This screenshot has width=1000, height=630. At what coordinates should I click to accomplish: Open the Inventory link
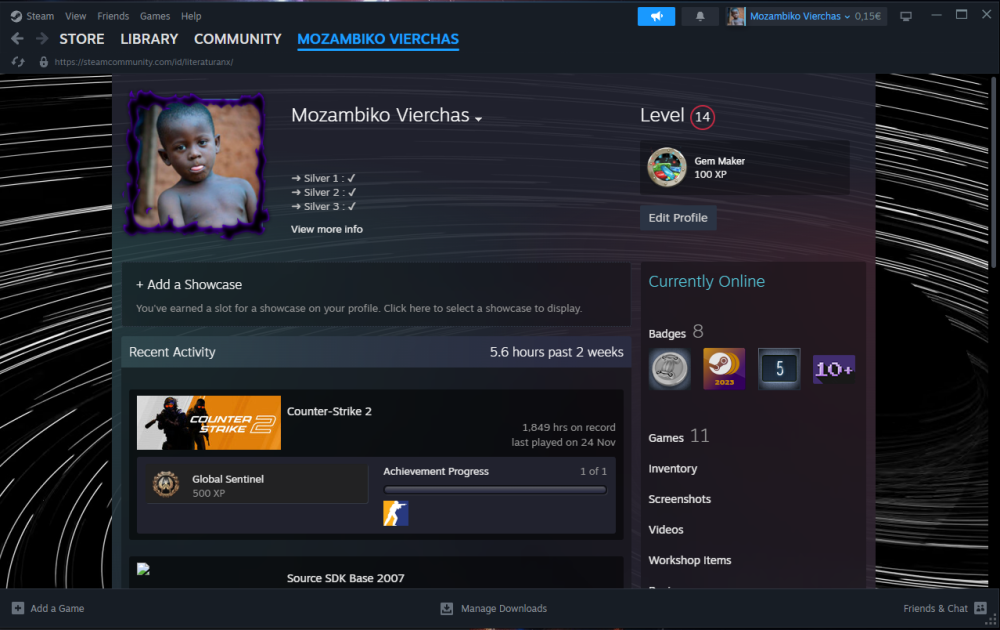(672, 468)
